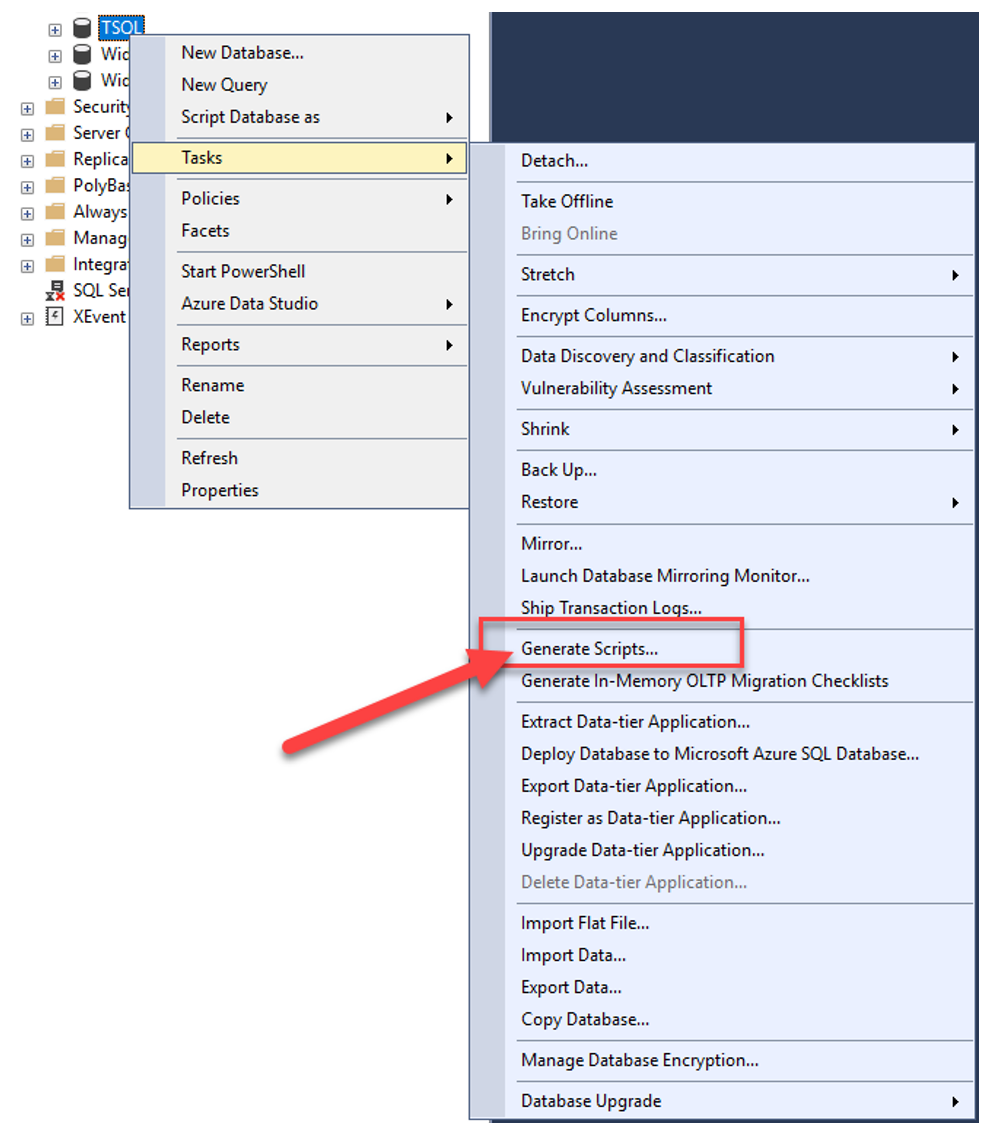Click New Database in the context menu

[243, 53]
